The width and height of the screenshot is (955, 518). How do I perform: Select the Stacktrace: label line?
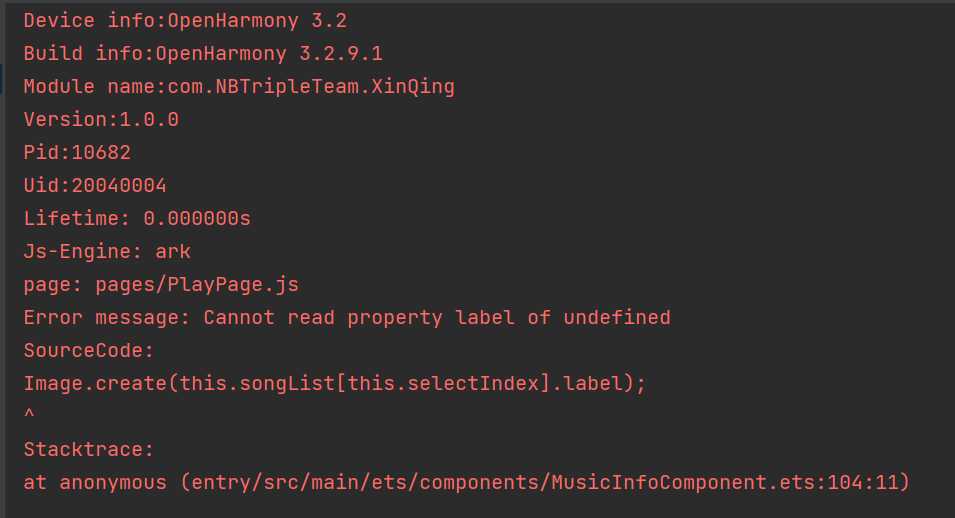tap(89, 449)
